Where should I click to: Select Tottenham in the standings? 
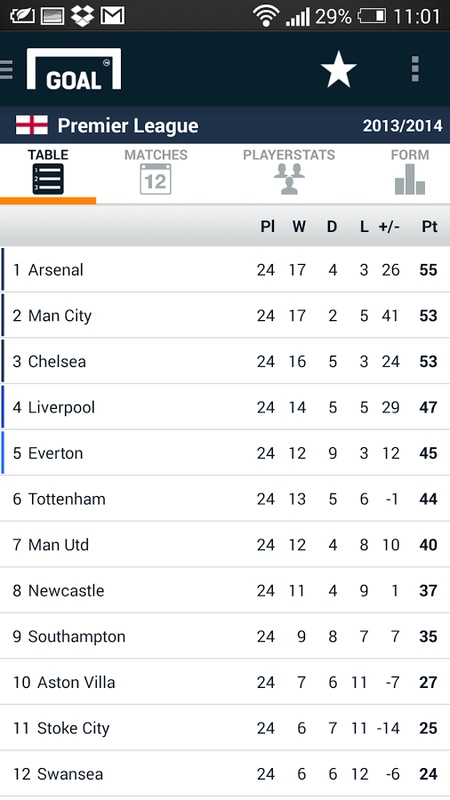[x=225, y=498]
